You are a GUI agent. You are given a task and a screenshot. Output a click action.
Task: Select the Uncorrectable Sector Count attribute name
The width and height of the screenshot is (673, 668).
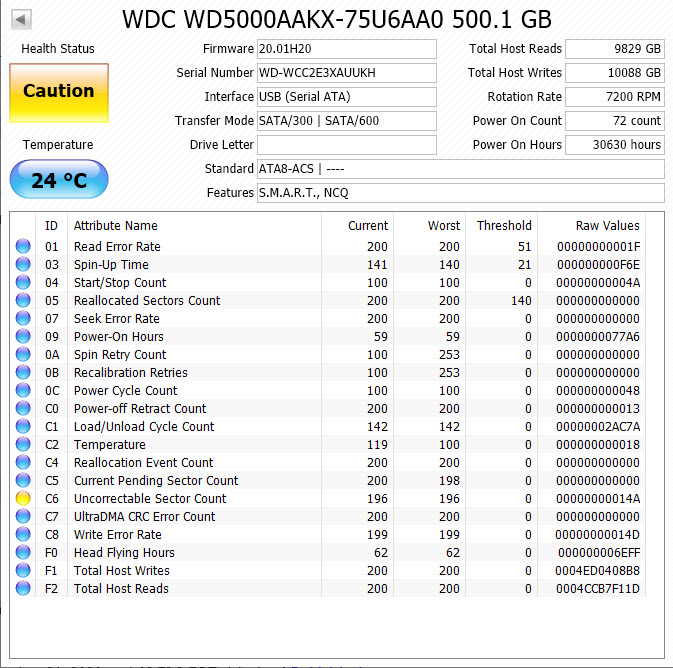(x=150, y=499)
